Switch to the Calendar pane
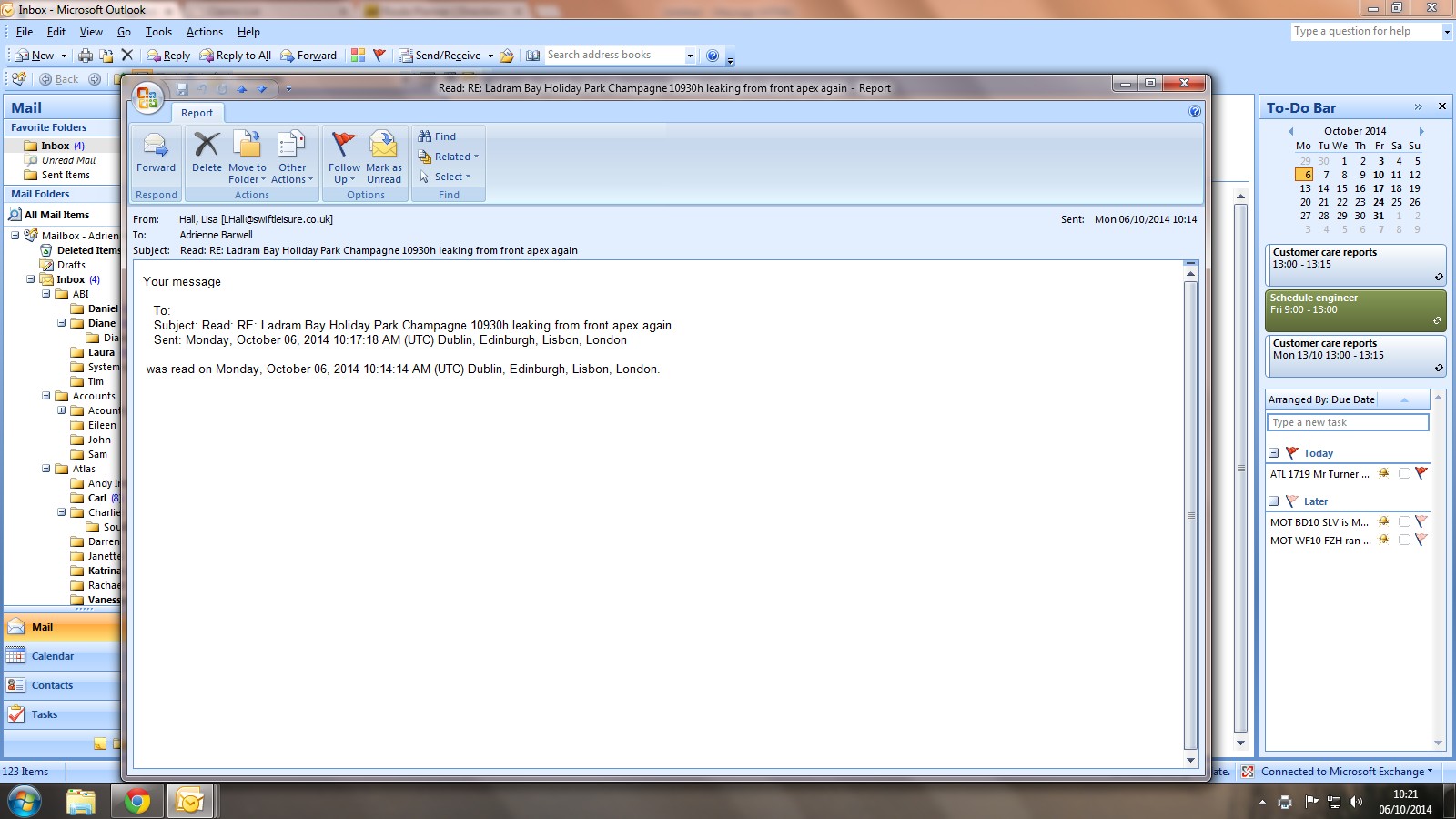Screen dimensions: 1456x819 (62, 656)
